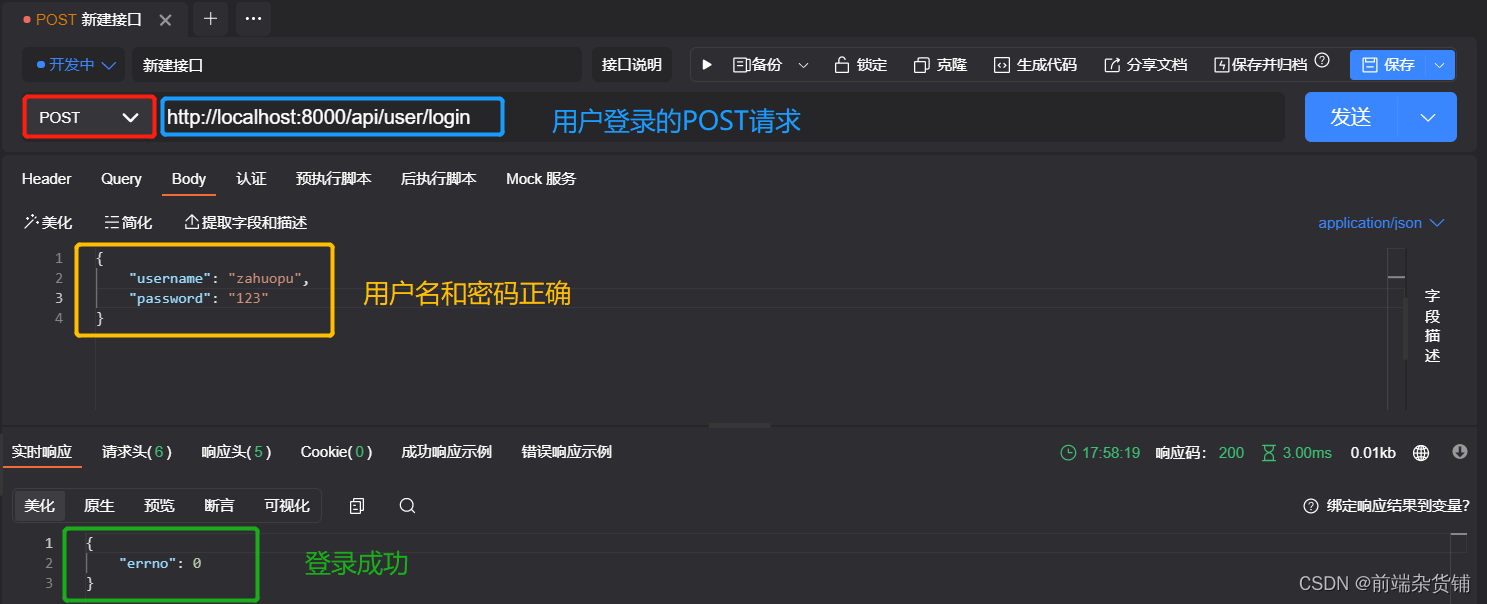Open the response search magnifier icon
This screenshot has width=1487, height=604.
[407, 506]
